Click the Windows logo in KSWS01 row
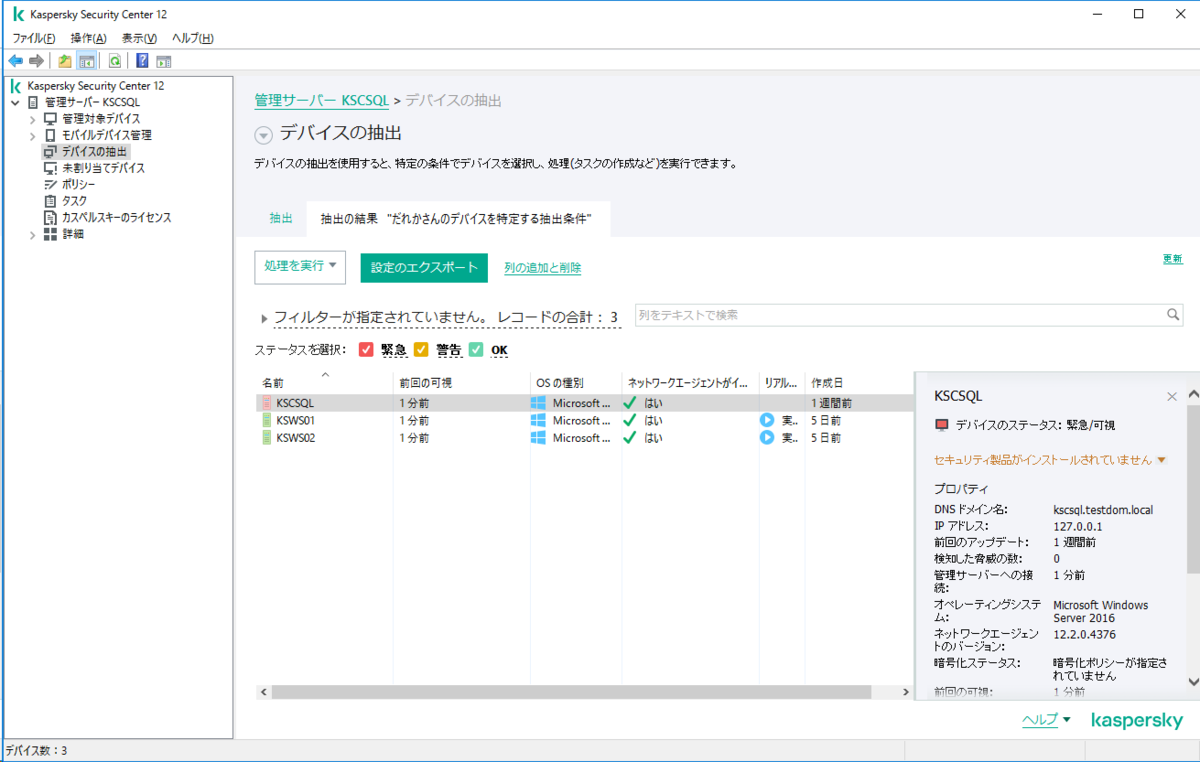1200x762 pixels. pos(539,421)
